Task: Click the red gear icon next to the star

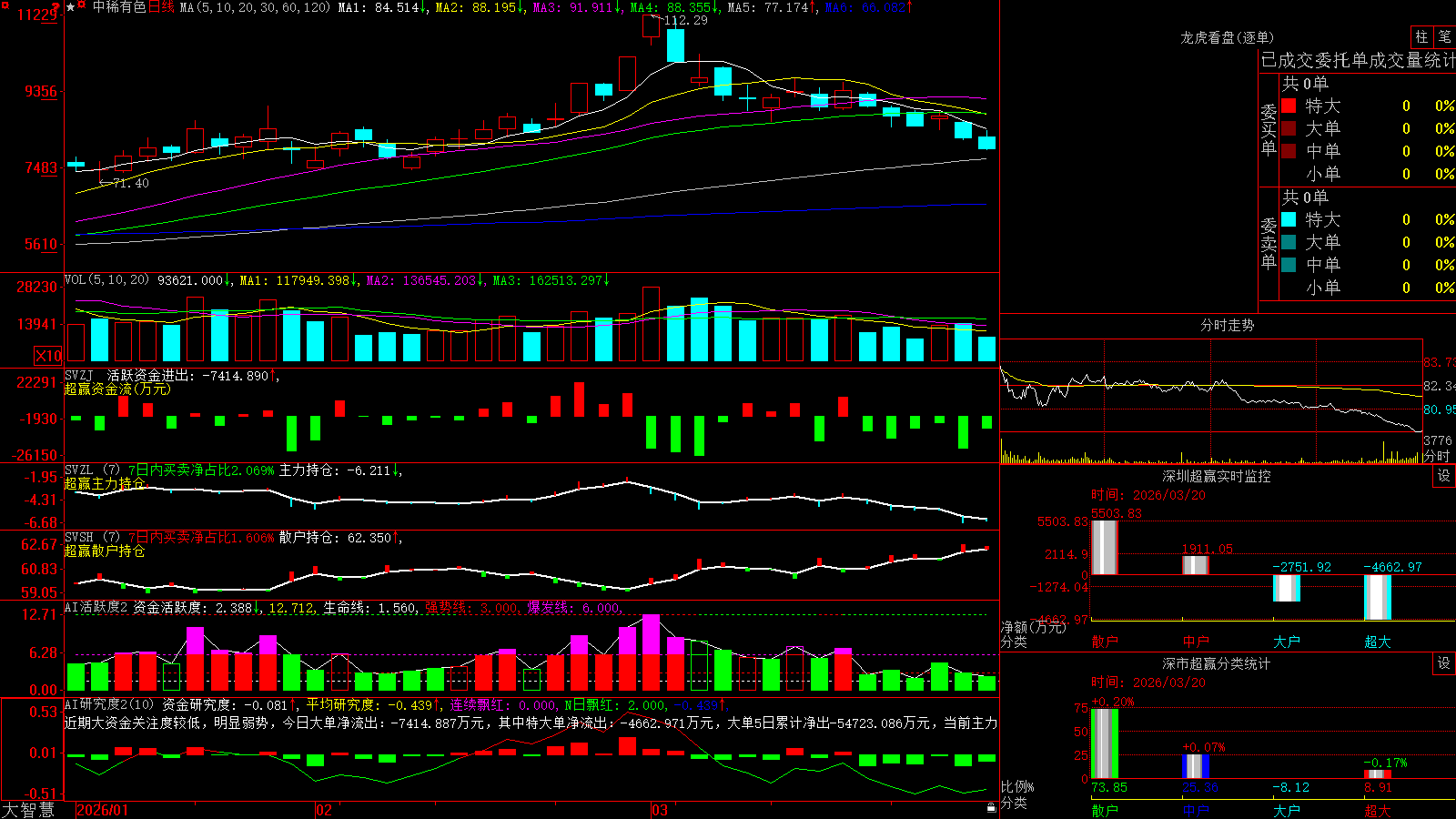Action: tap(82, 6)
